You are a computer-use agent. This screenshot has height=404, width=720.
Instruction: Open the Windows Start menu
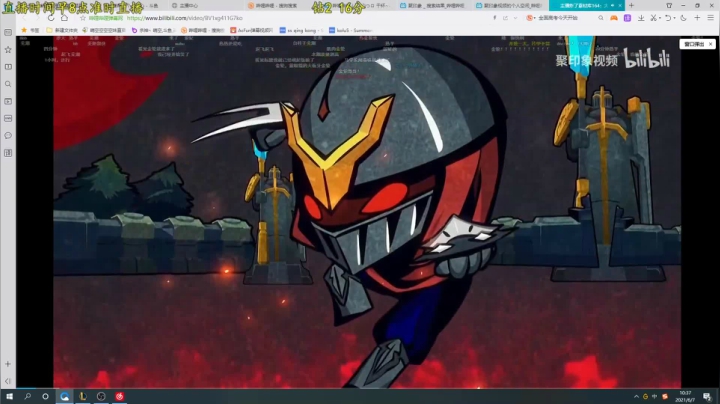[9, 396]
